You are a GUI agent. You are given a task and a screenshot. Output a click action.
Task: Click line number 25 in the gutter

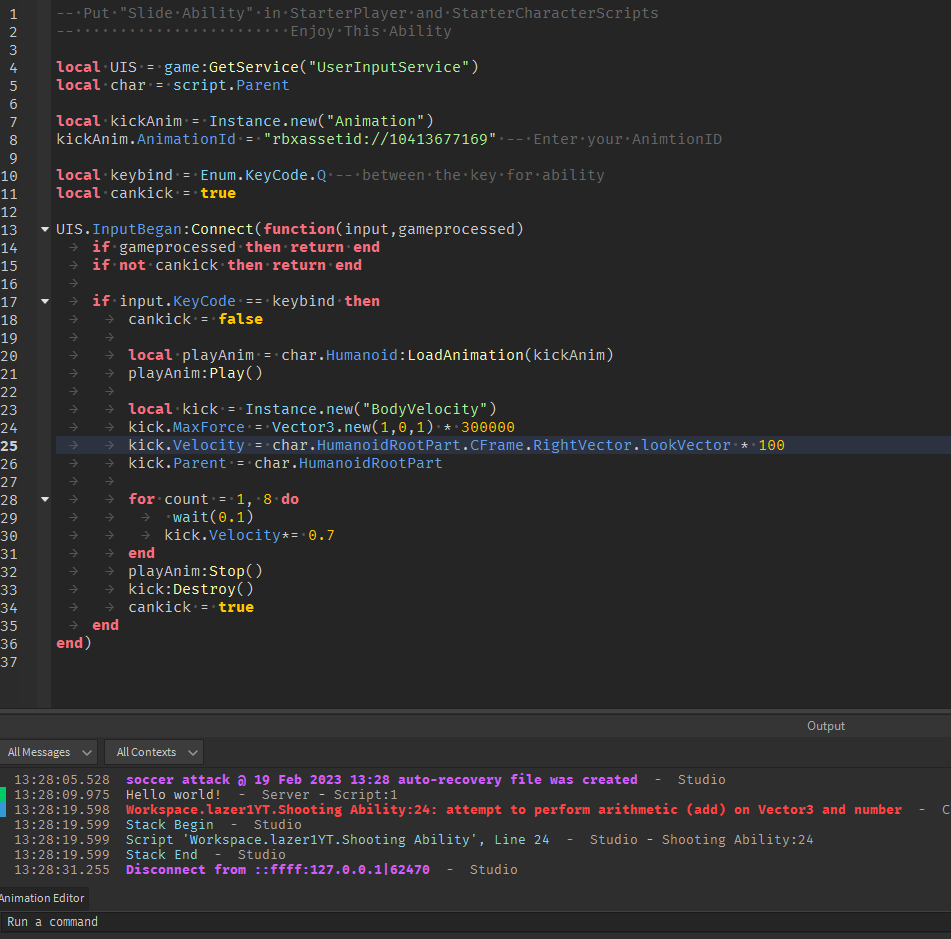point(9,446)
